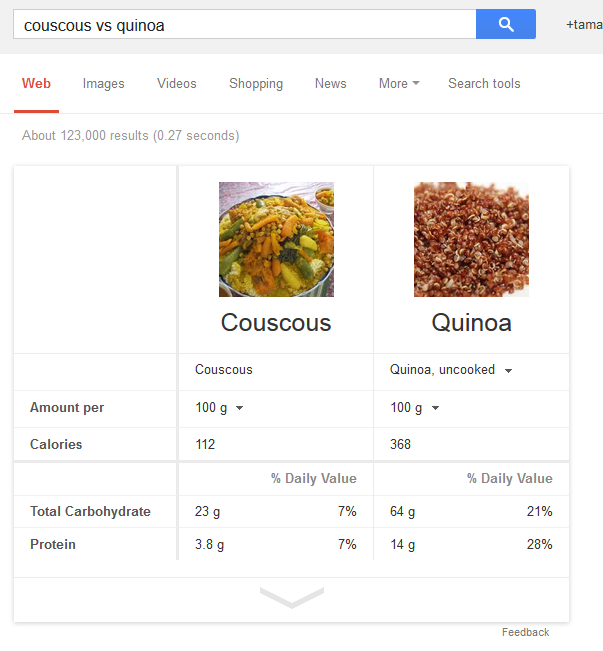Open Couscous 100 g amount dropdown
603x651 pixels.
(219, 408)
